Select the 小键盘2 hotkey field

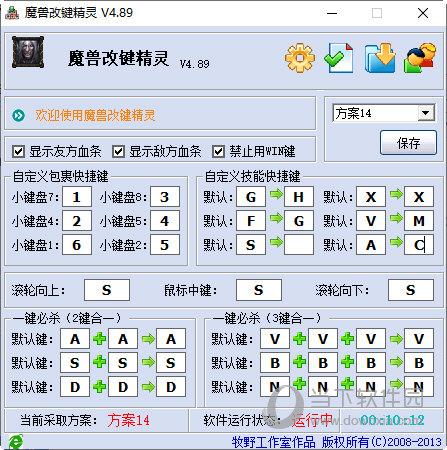coord(165,245)
